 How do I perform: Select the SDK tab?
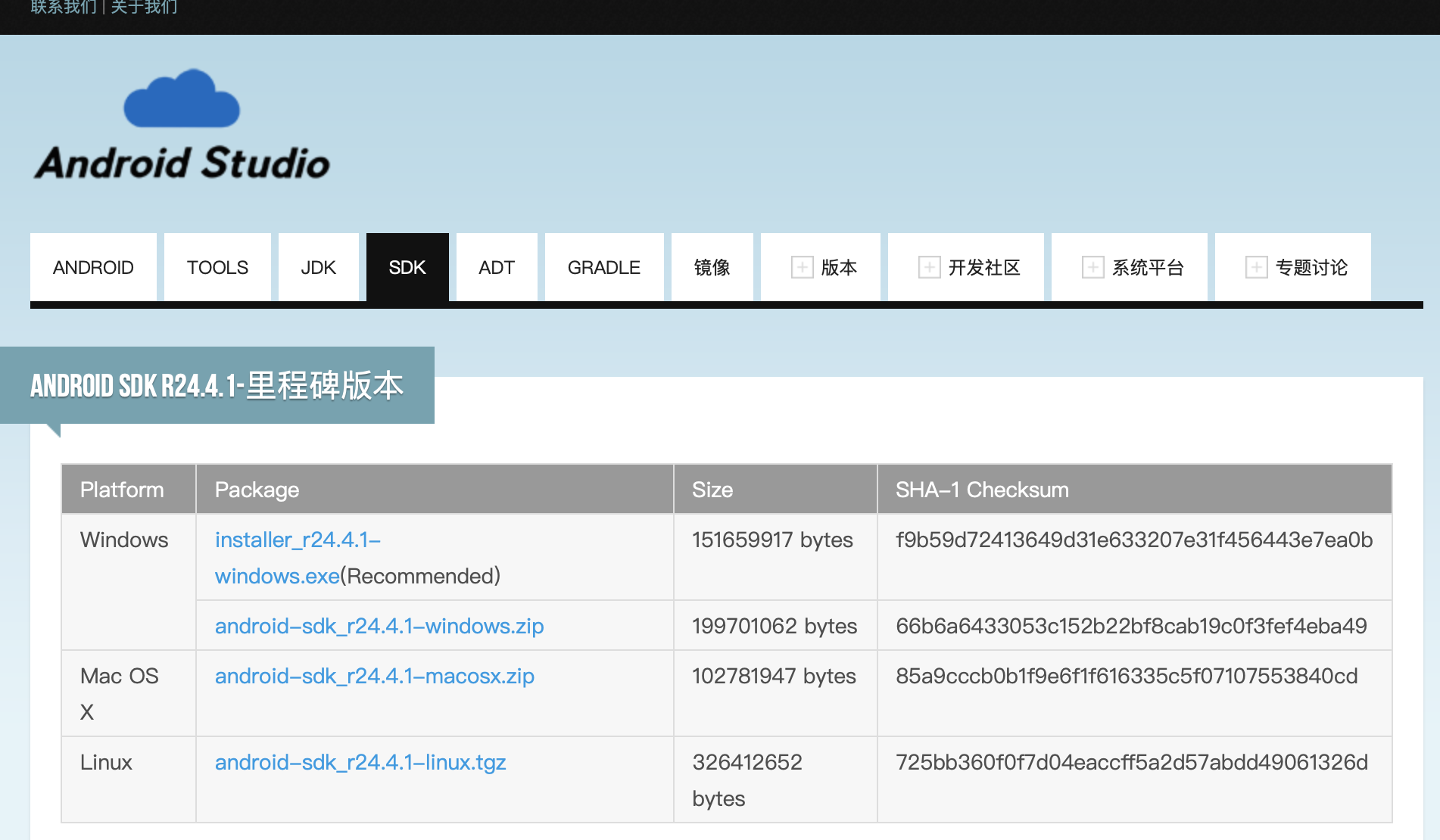(x=407, y=267)
